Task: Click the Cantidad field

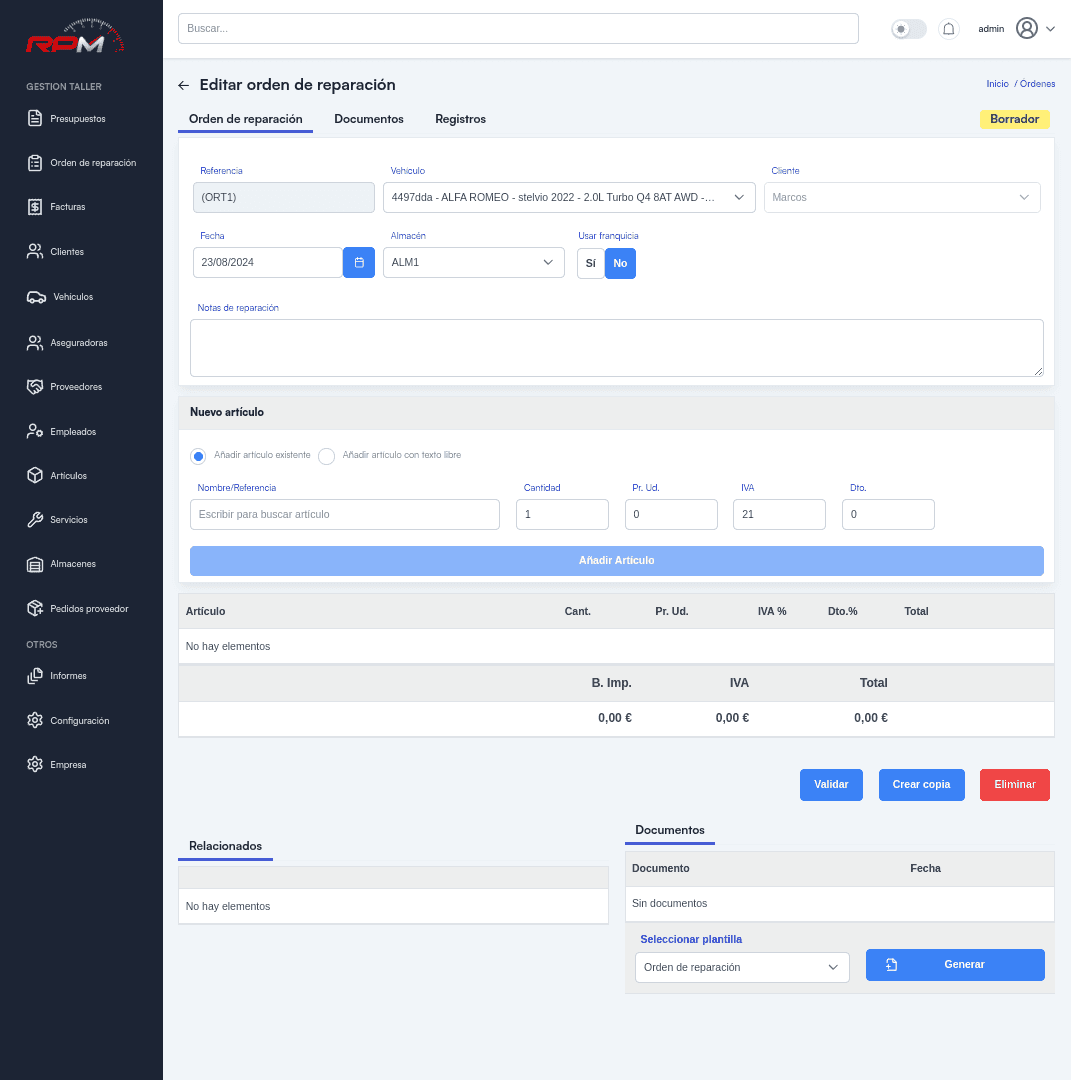Action: point(562,515)
